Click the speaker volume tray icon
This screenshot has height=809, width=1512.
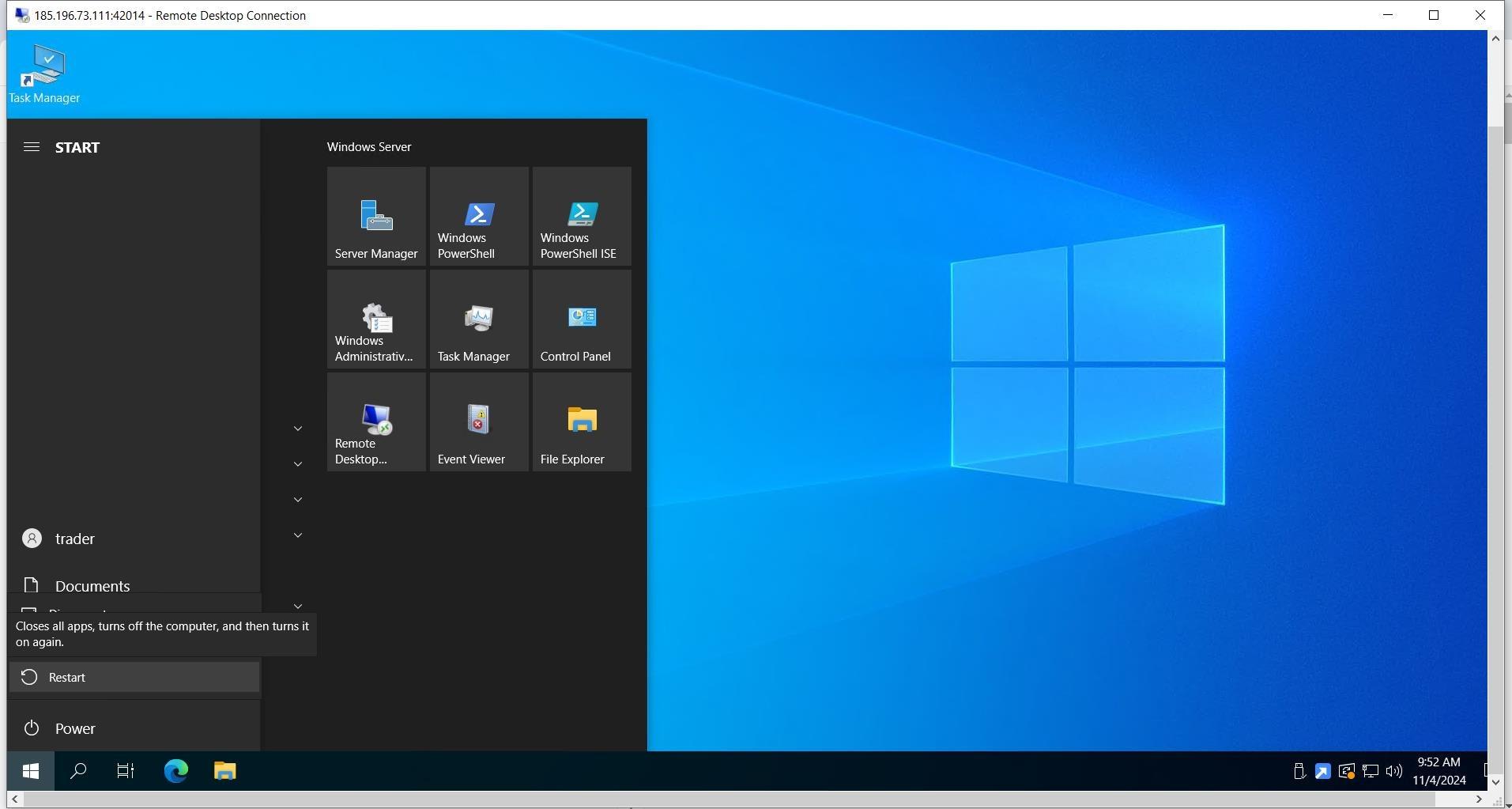point(1394,771)
